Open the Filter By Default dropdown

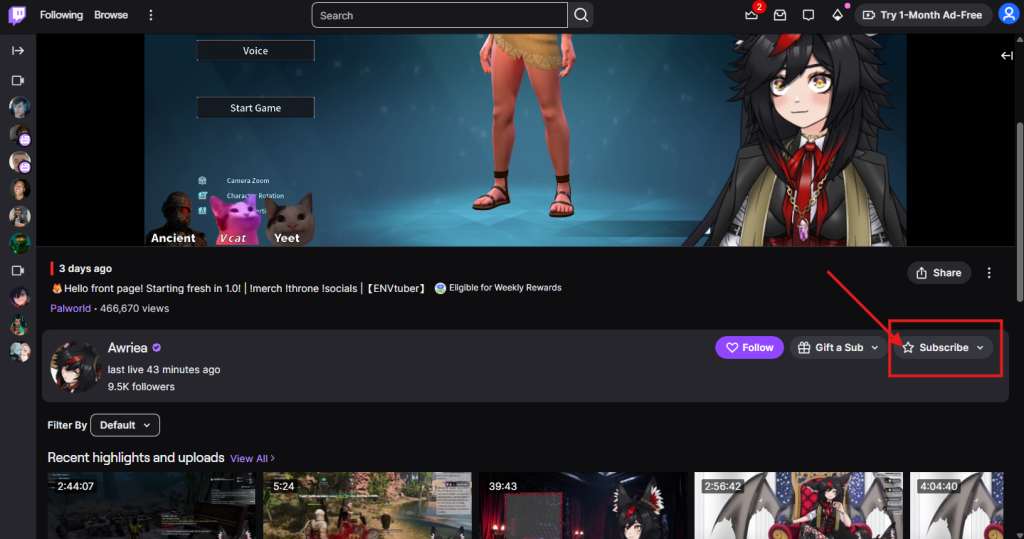pyautogui.click(x=125, y=425)
